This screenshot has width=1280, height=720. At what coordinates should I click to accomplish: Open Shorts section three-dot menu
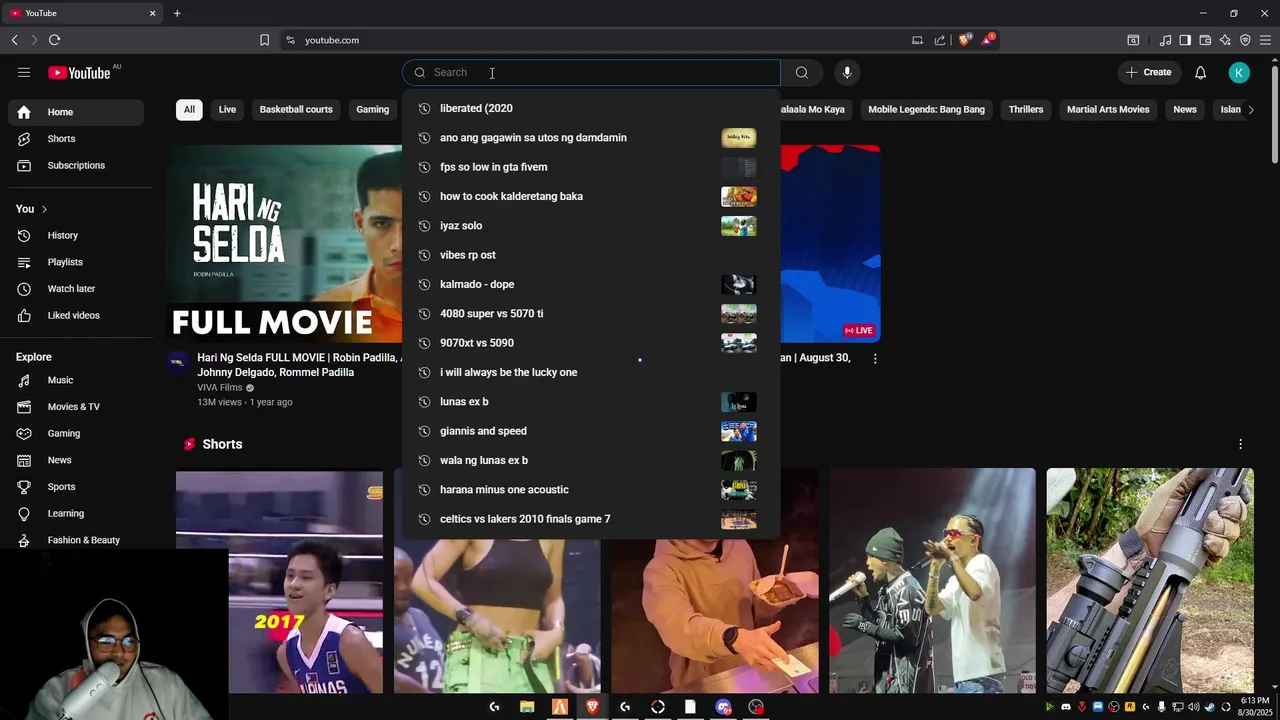(x=1240, y=444)
